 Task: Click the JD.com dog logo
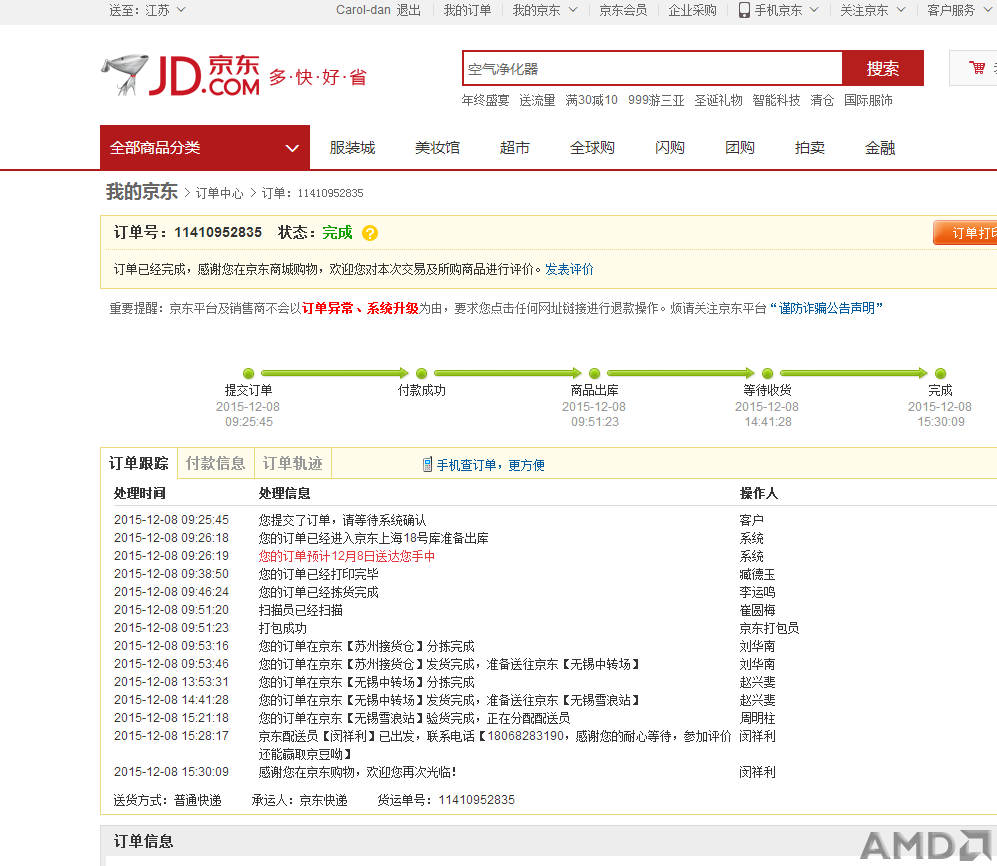click(181, 75)
